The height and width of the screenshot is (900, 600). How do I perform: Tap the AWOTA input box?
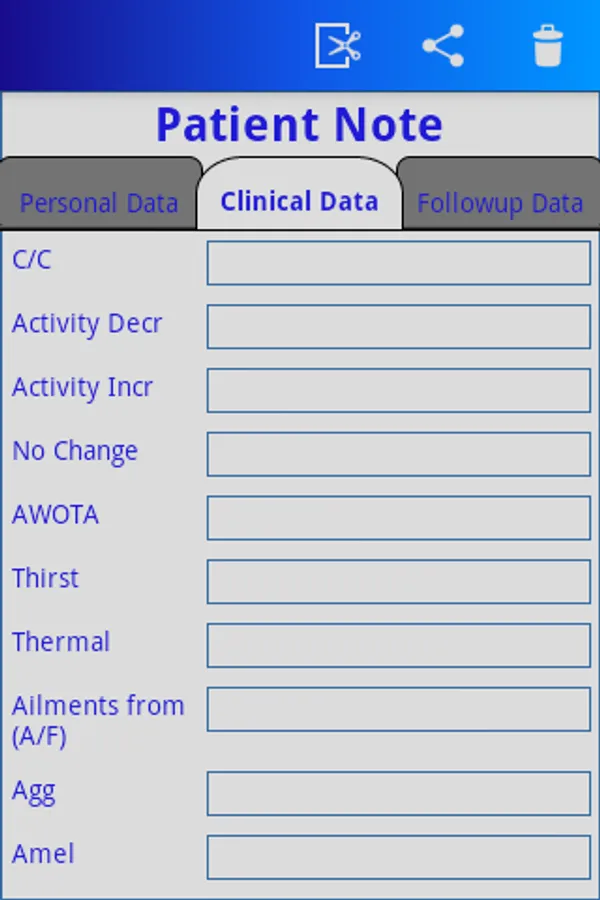(398, 518)
